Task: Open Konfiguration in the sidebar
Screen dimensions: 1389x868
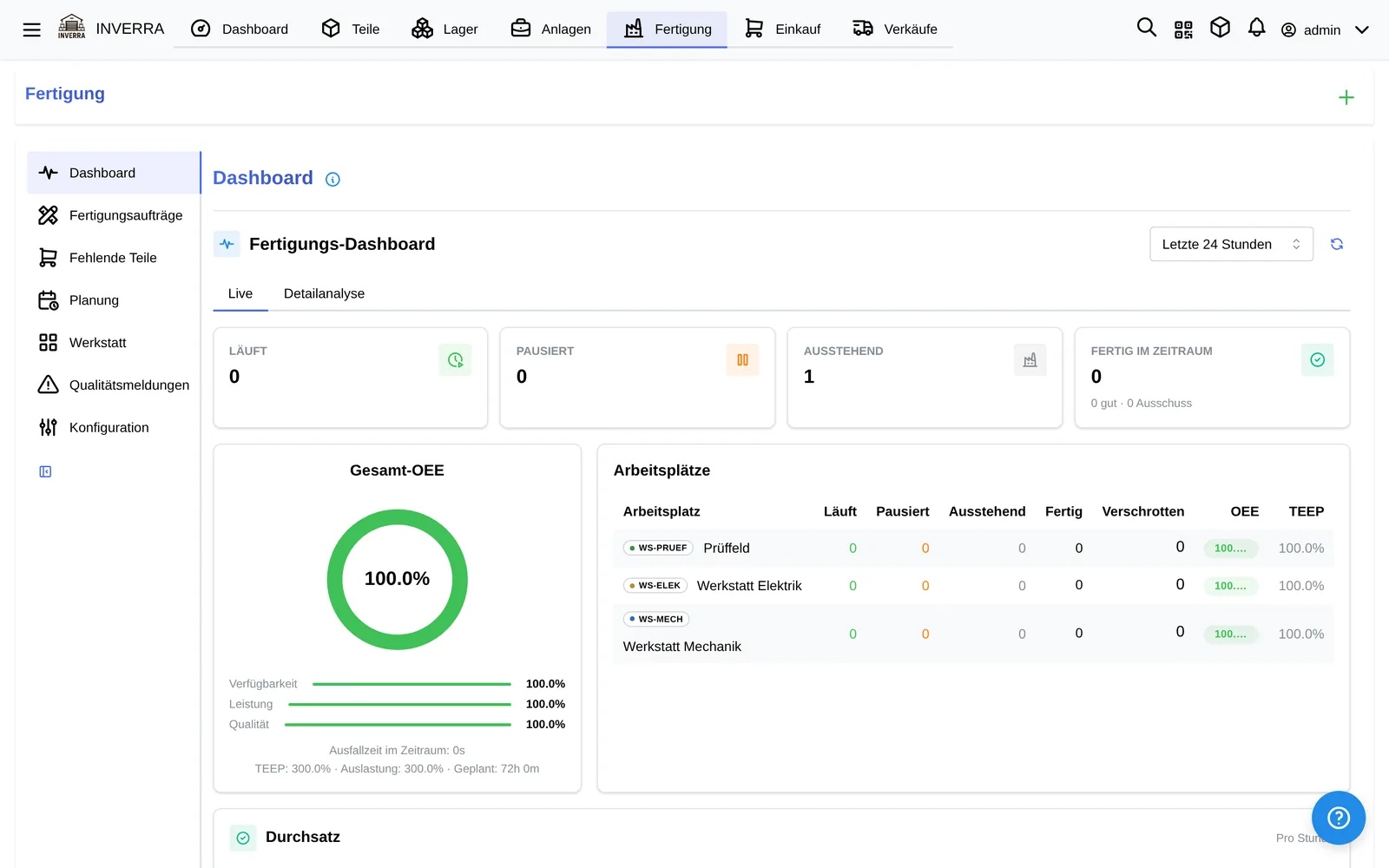Action: [x=113, y=428]
